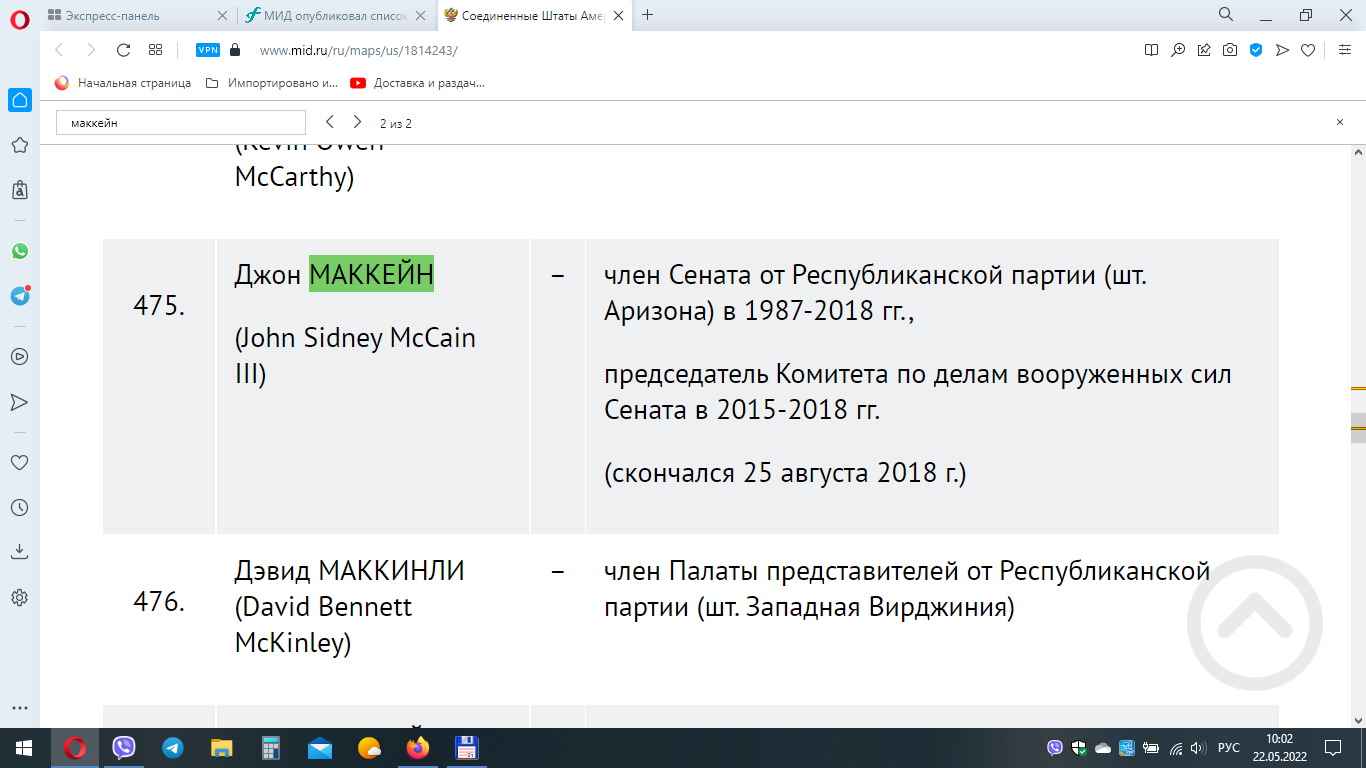The image size is (1366, 768).
Task: Add page to bookmarks with heart icon
Action: click(1308, 50)
